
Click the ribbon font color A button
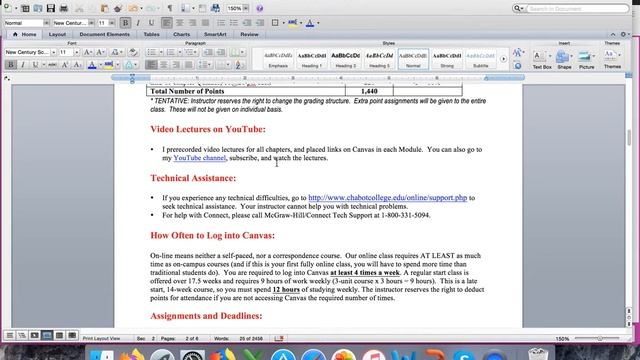pyautogui.click(x=92, y=65)
